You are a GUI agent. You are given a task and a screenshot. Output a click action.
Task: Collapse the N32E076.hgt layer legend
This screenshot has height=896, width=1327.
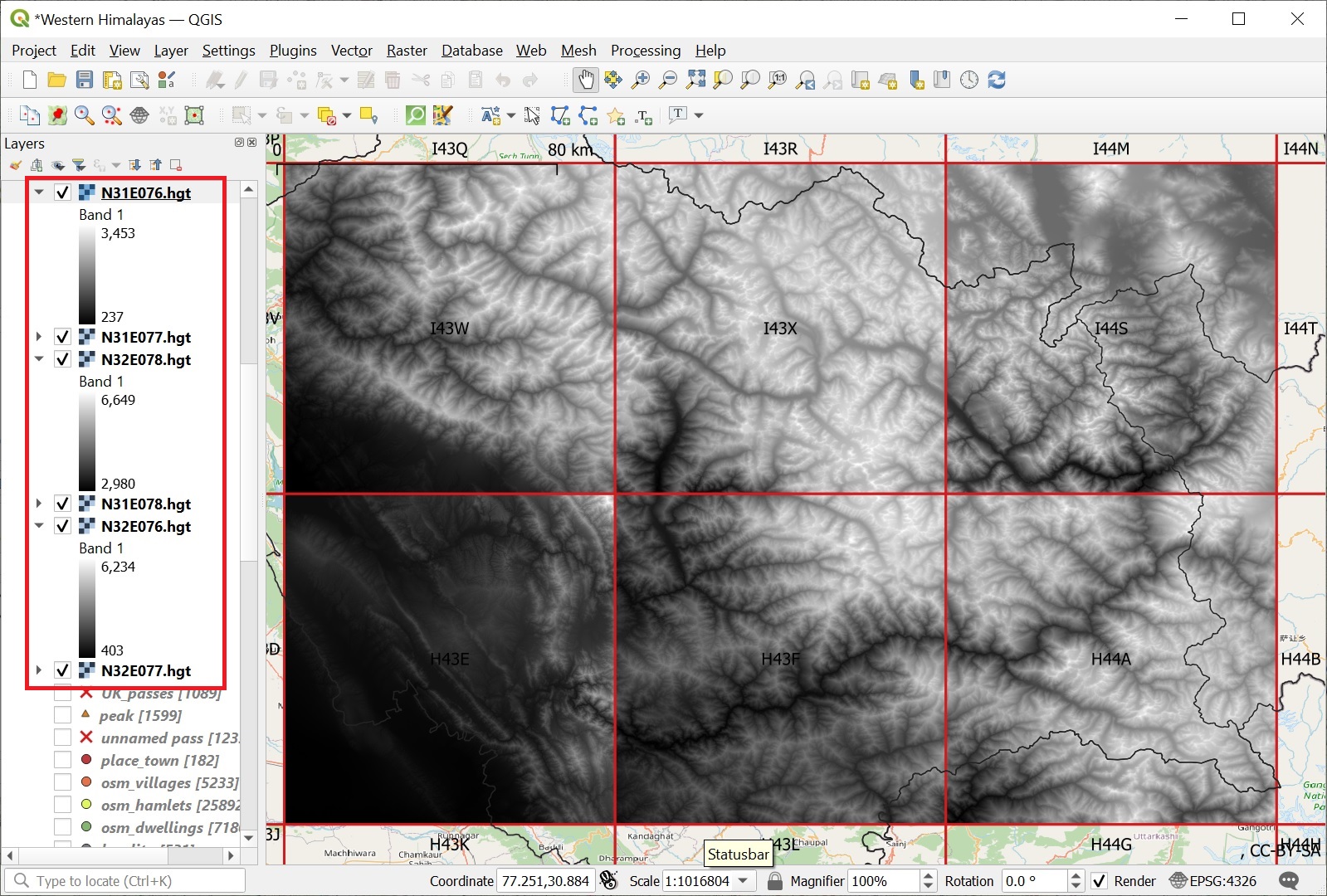39,526
